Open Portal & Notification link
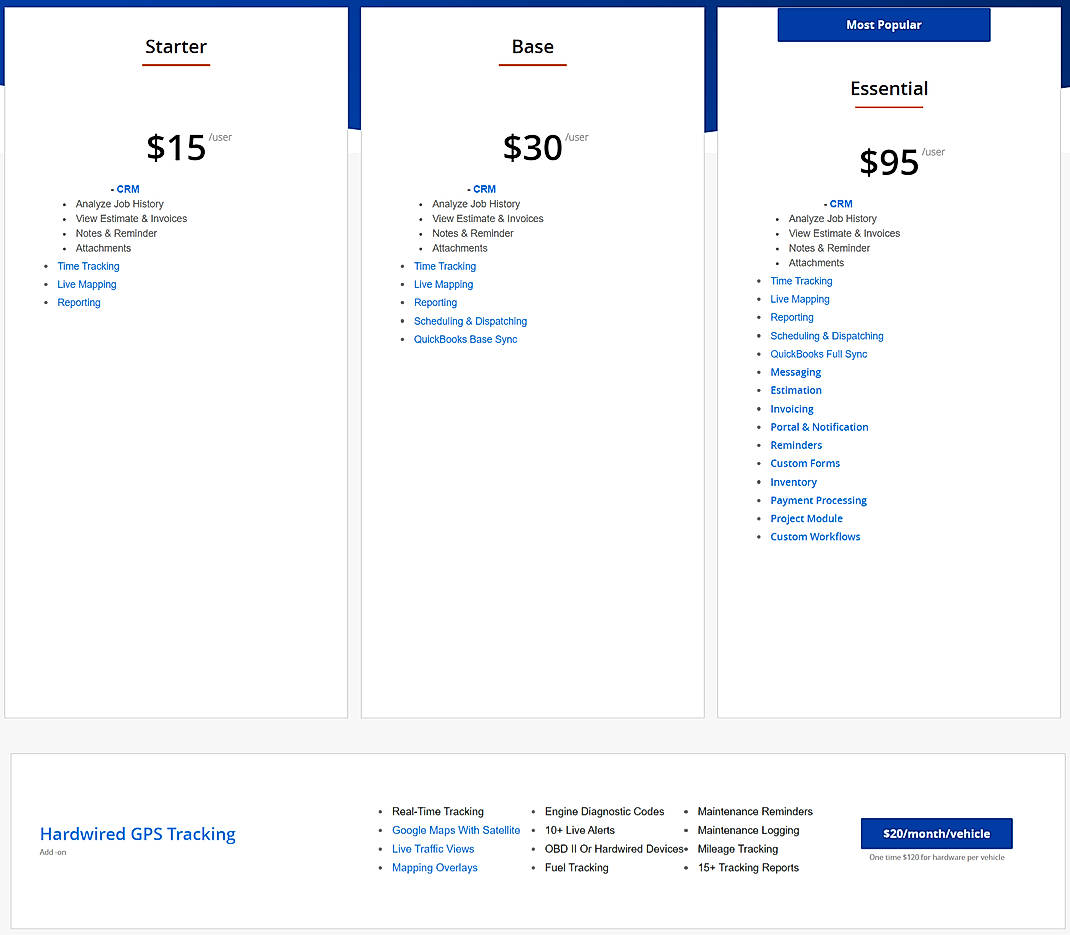Screen dimensions: 1070x935 [x=819, y=427]
